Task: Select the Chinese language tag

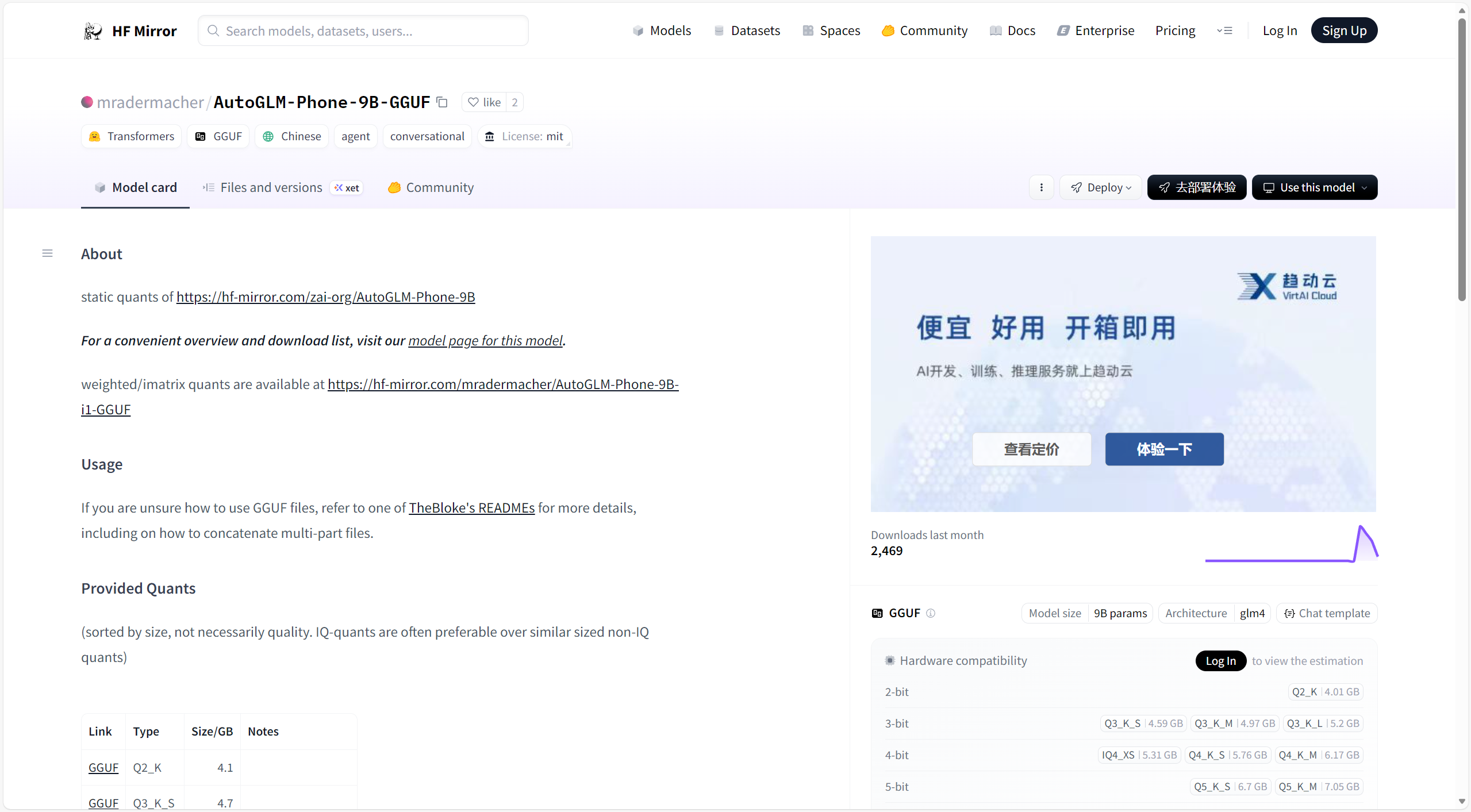Action: click(x=291, y=136)
